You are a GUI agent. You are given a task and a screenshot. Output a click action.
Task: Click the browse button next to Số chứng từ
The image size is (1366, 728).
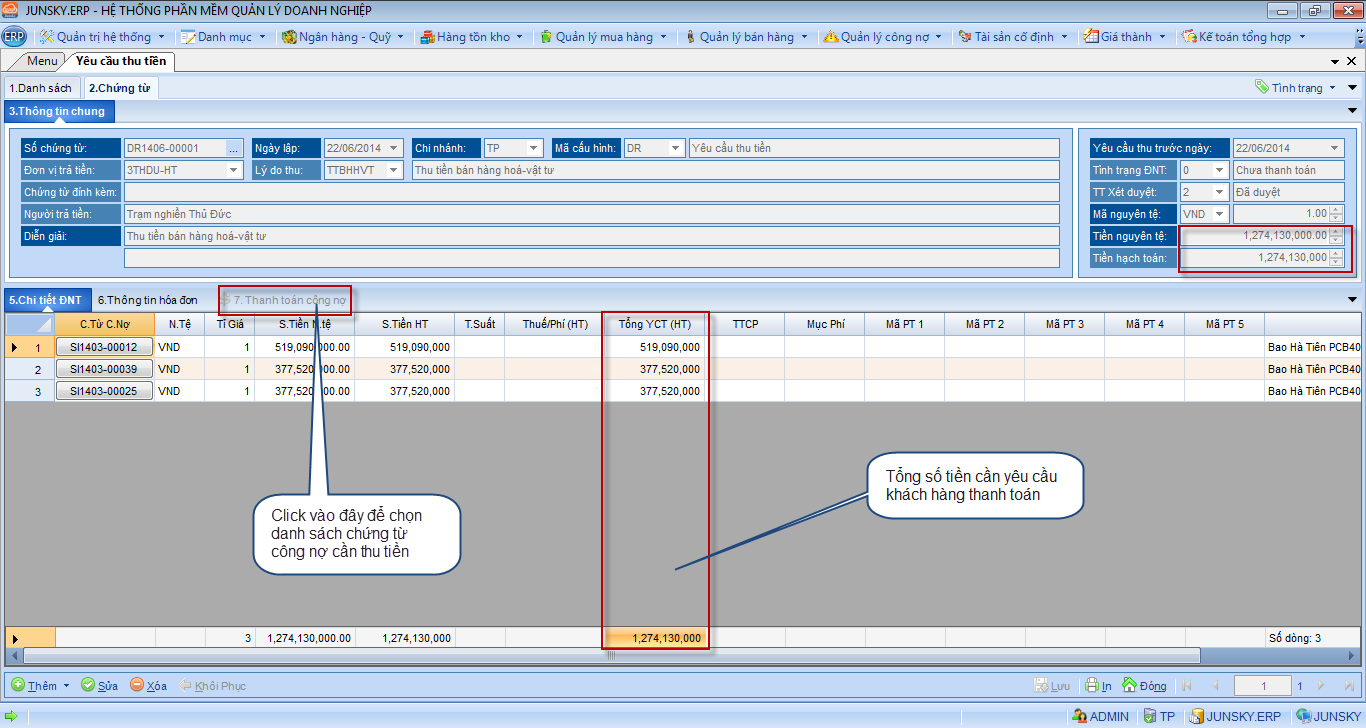234,148
